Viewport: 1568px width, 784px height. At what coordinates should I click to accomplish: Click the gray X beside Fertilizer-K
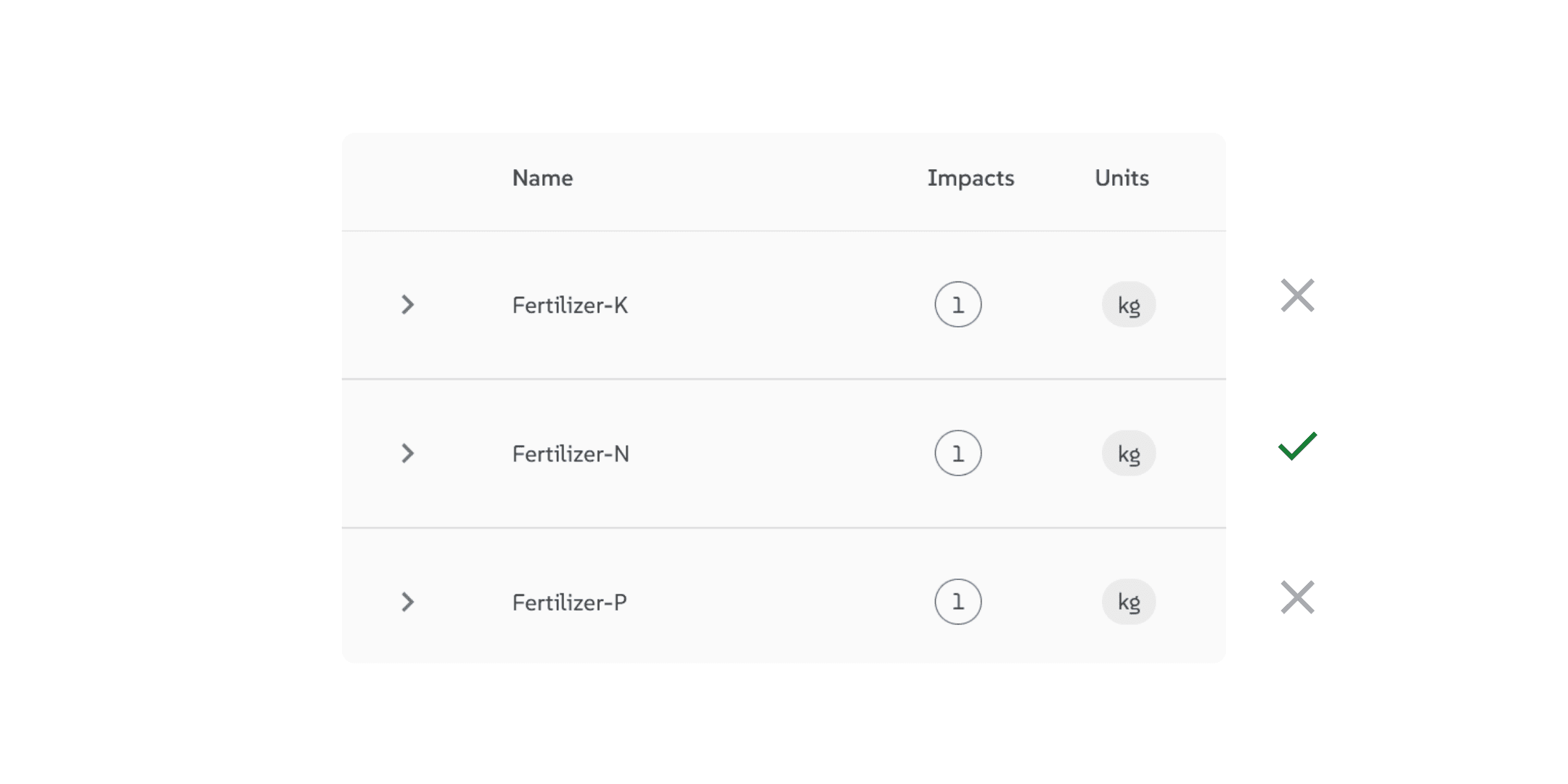(1297, 295)
